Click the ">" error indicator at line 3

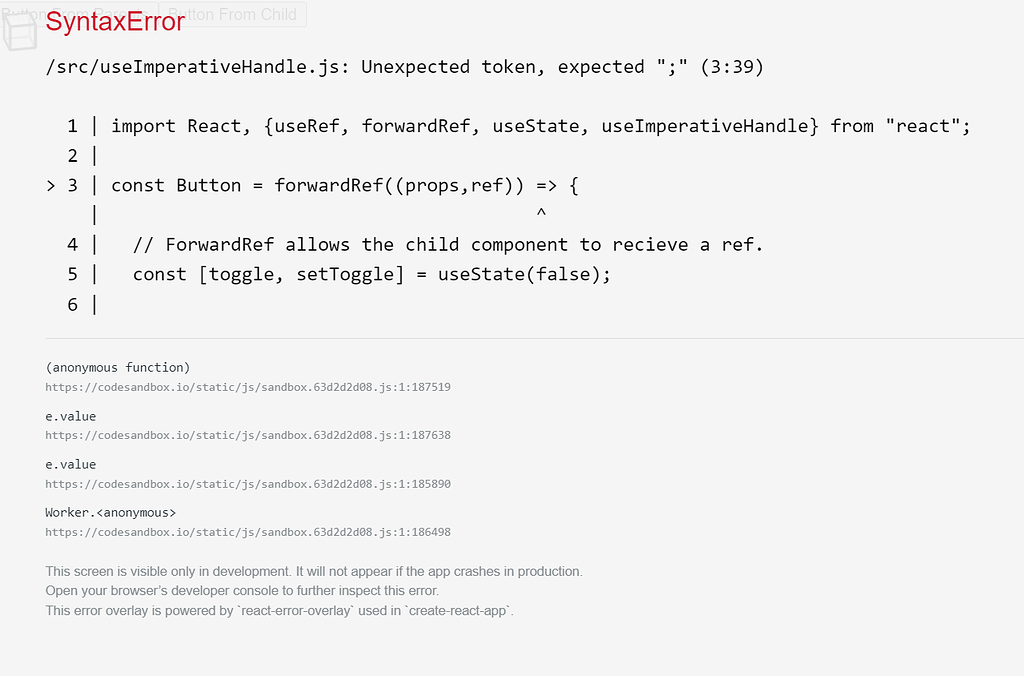coord(51,186)
